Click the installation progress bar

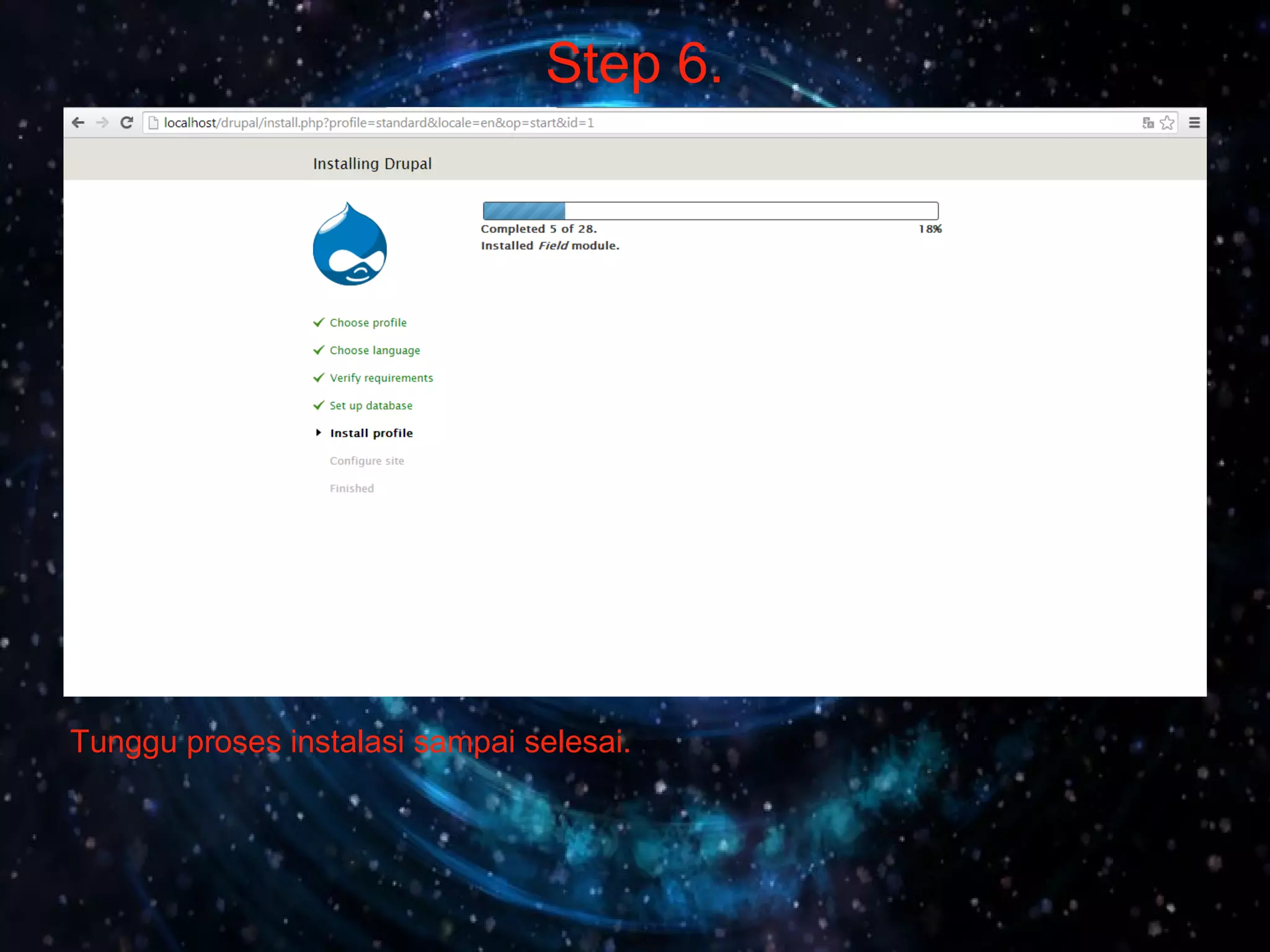711,211
